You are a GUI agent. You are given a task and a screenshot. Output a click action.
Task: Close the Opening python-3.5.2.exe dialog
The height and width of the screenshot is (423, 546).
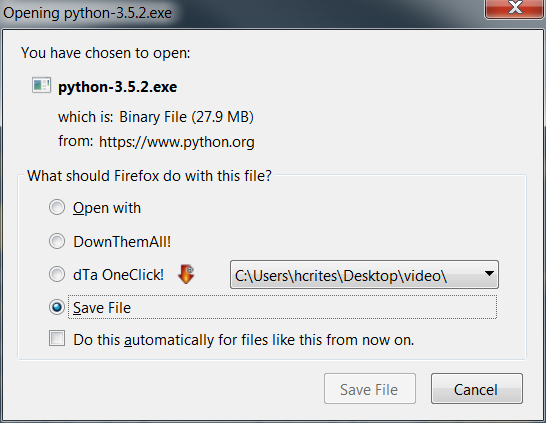coord(515,8)
